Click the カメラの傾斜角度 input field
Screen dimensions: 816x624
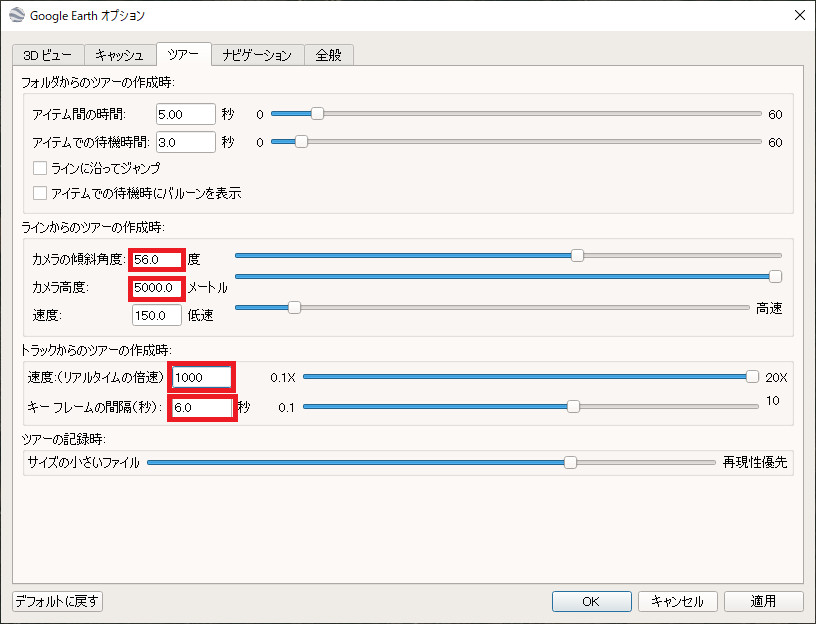[157, 260]
